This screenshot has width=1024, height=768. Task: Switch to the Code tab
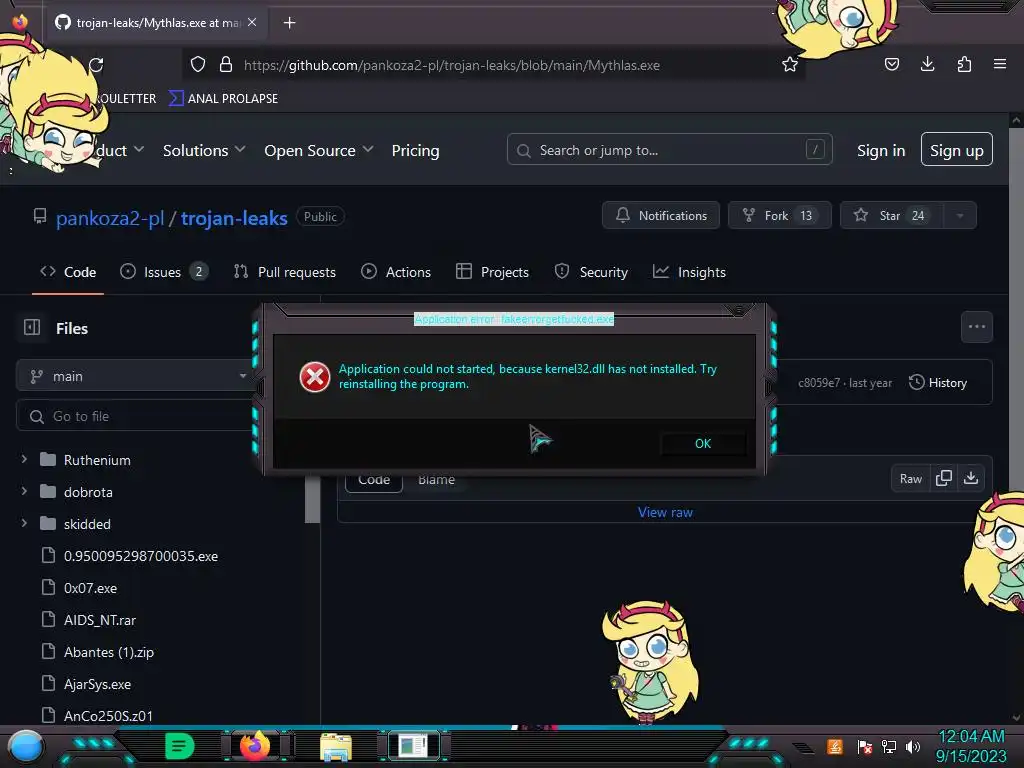[x=68, y=272]
